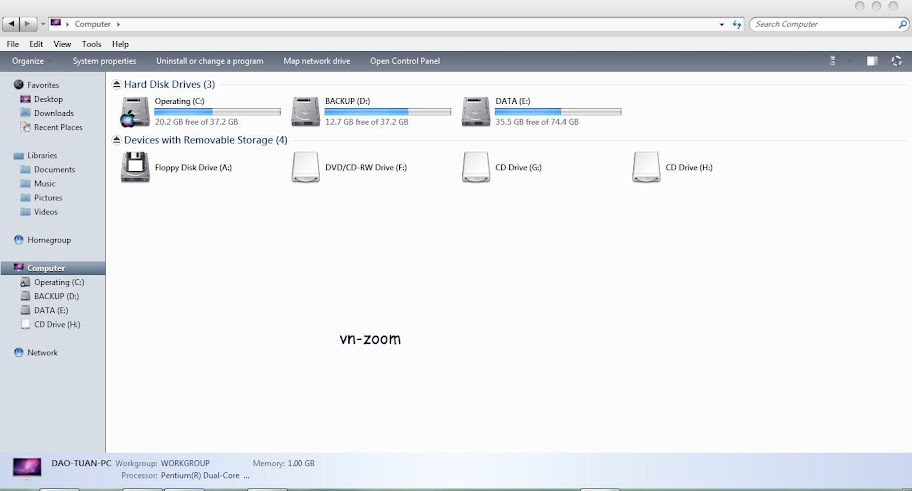Click Network in the navigation pane
Image resolution: width=912 pixels, height=491 pixels.
click(42, 353)
